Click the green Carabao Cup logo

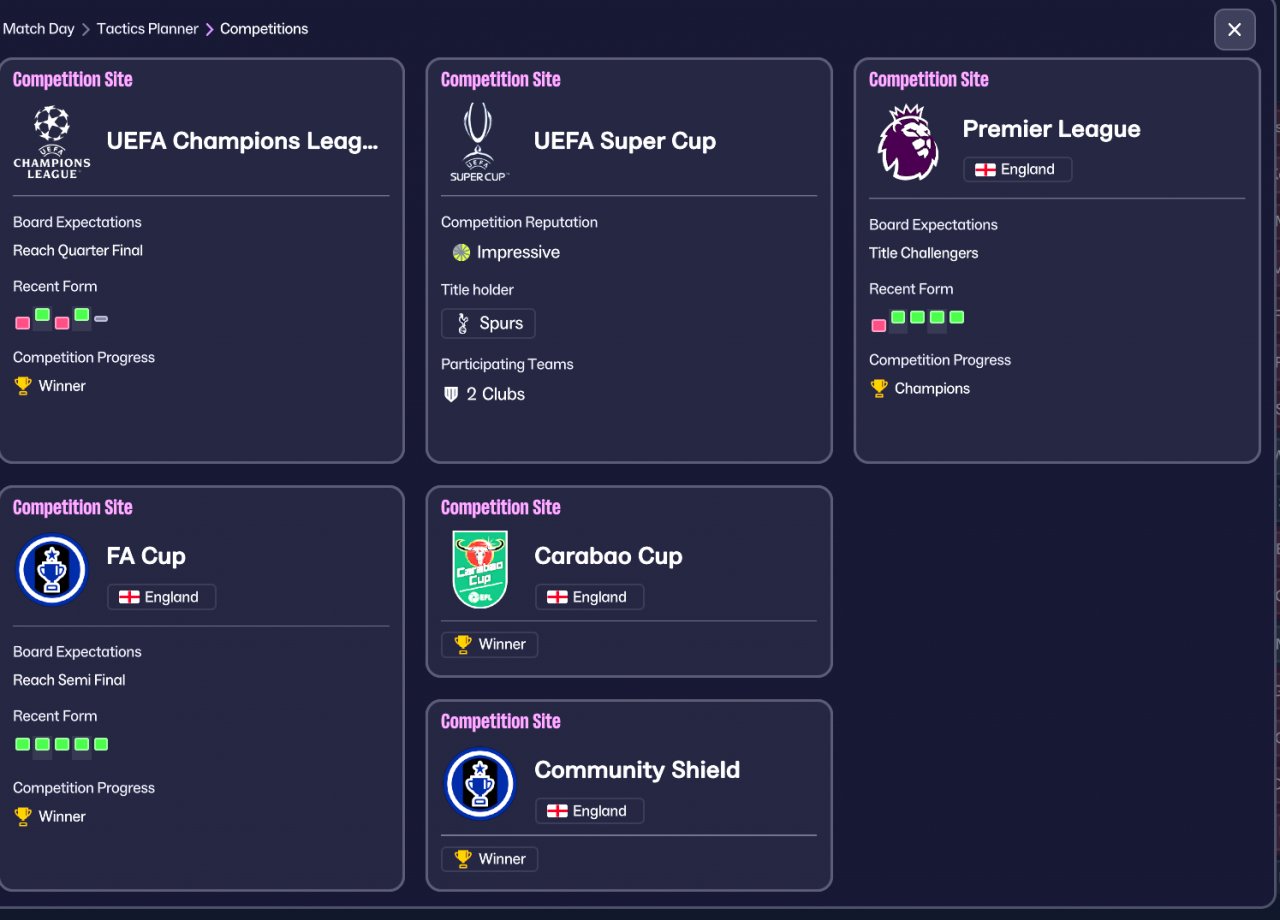(x=480, y=570)
